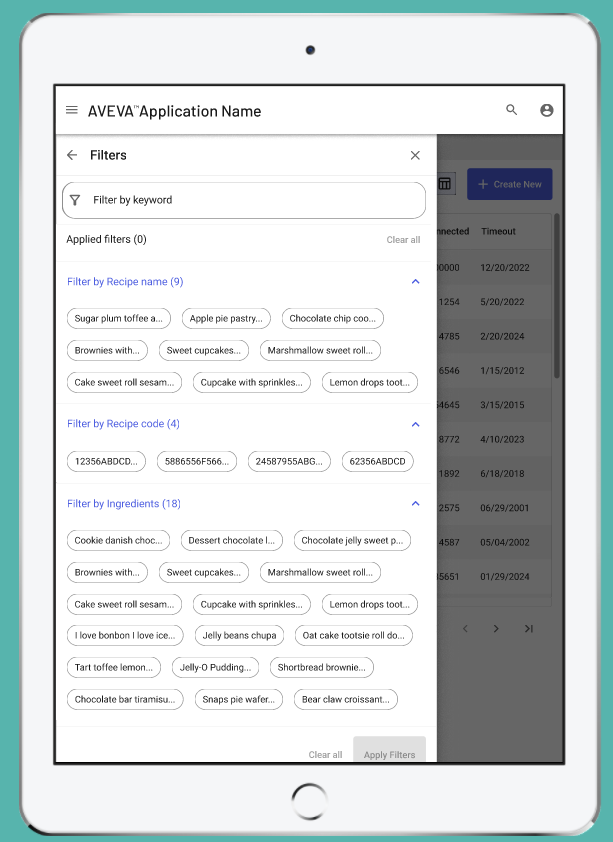
Task: Click the Apply Filters button
Action: tap(389, 750)
